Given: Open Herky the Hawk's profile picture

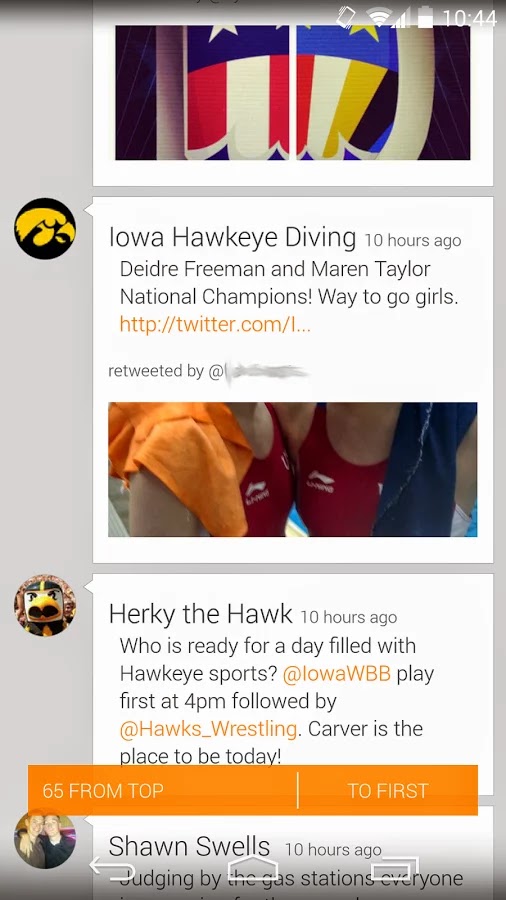Looking at the screenshot, I should (x=45, y=606).
